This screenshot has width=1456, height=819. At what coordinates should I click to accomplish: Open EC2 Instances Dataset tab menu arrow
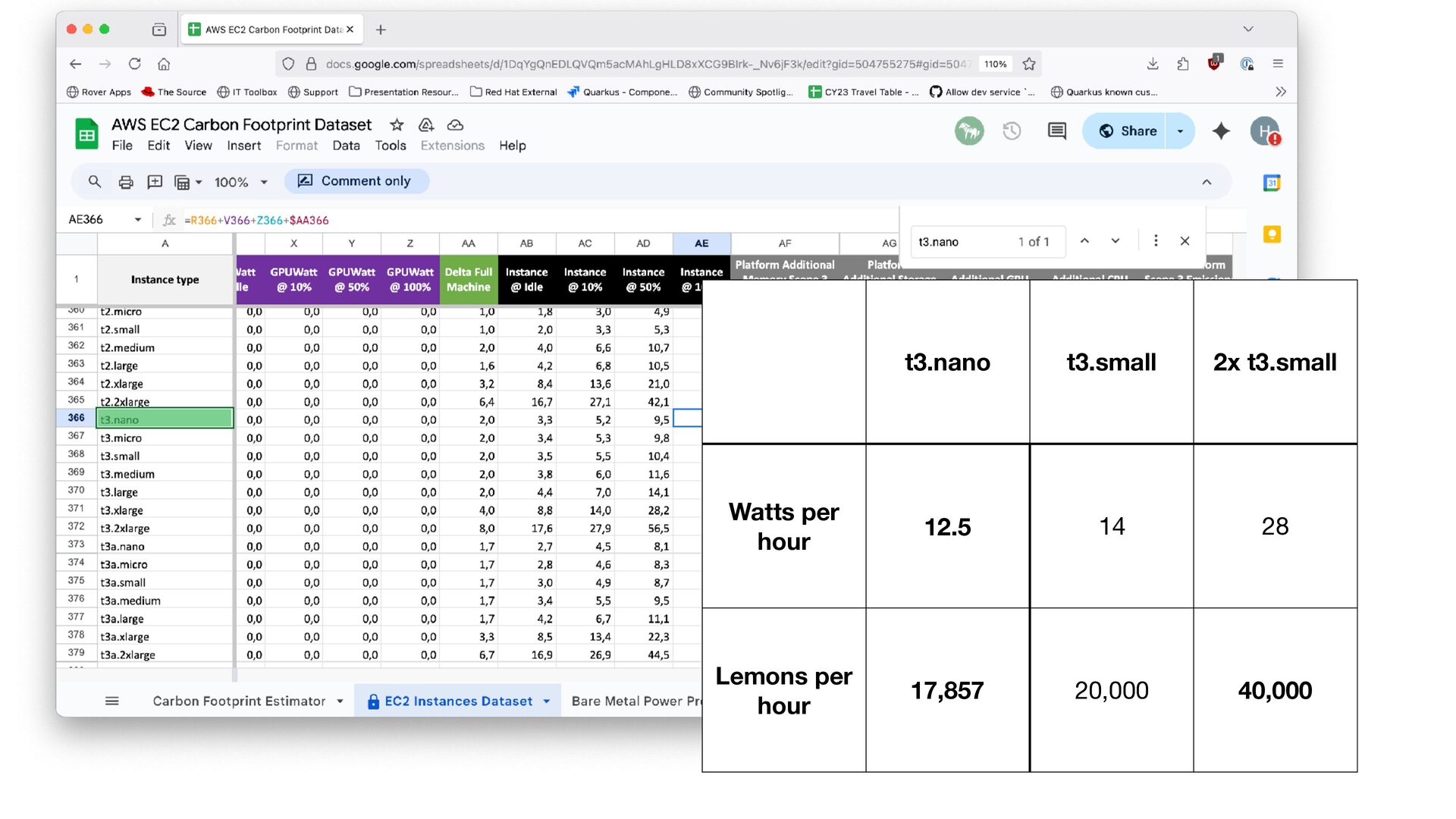tap(547, 701)
